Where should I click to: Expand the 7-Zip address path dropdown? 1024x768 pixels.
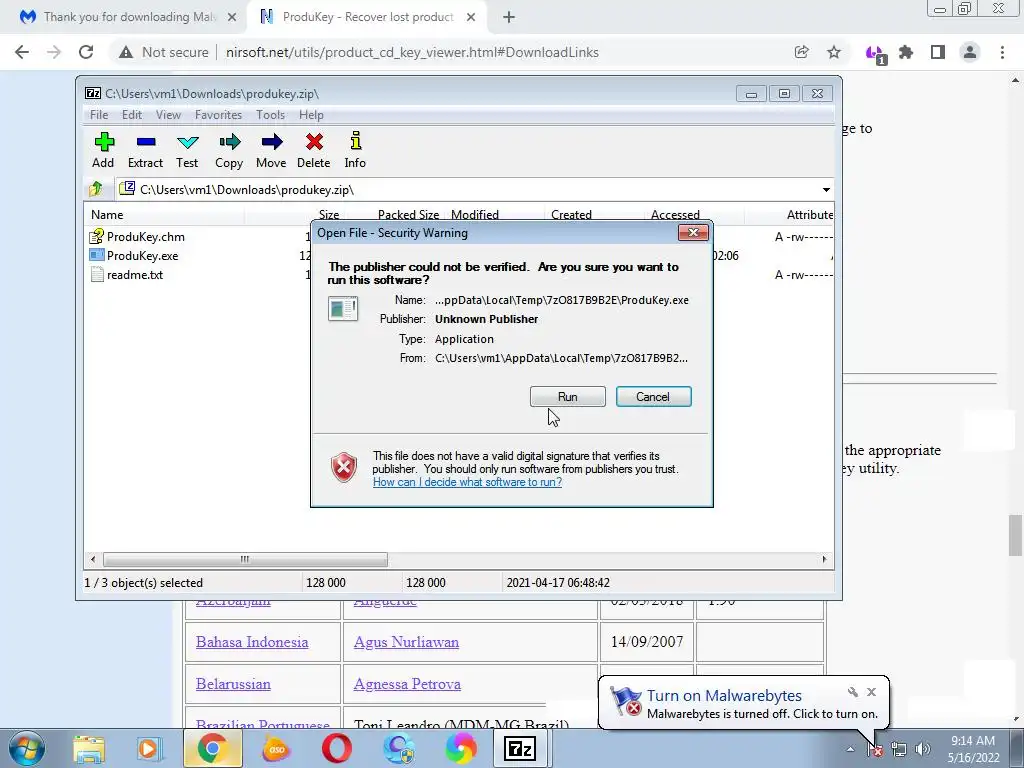click(x=826, y=189)
